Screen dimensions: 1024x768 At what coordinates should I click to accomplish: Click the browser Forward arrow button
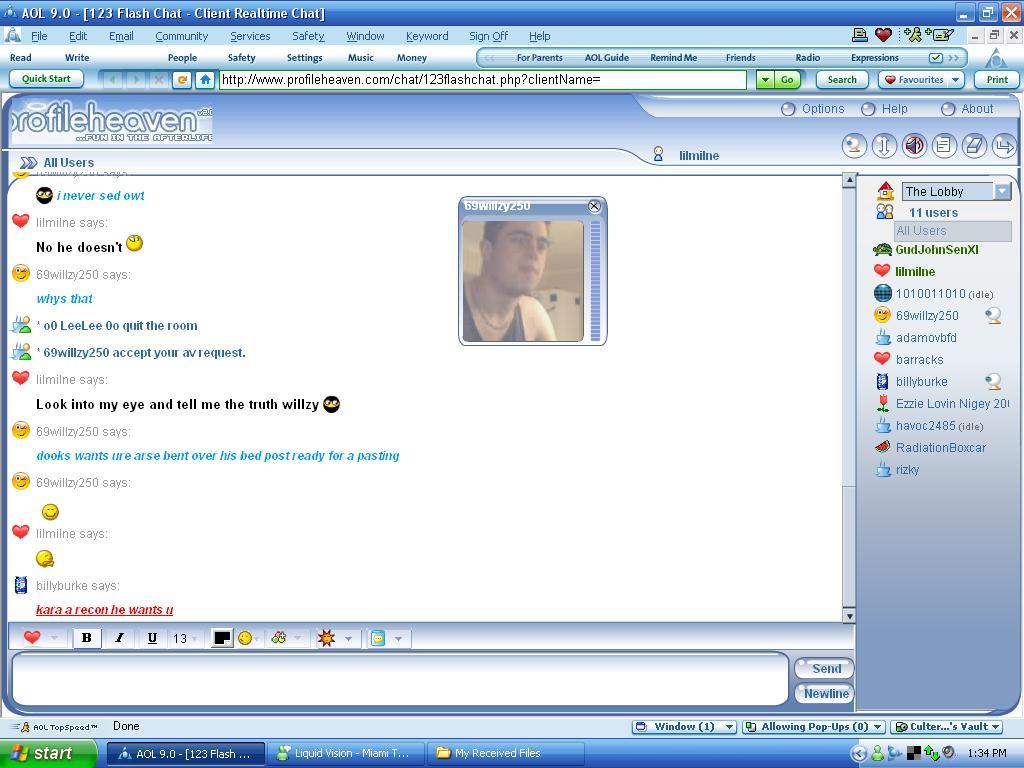pyautogui.click(x=136, y=80)
